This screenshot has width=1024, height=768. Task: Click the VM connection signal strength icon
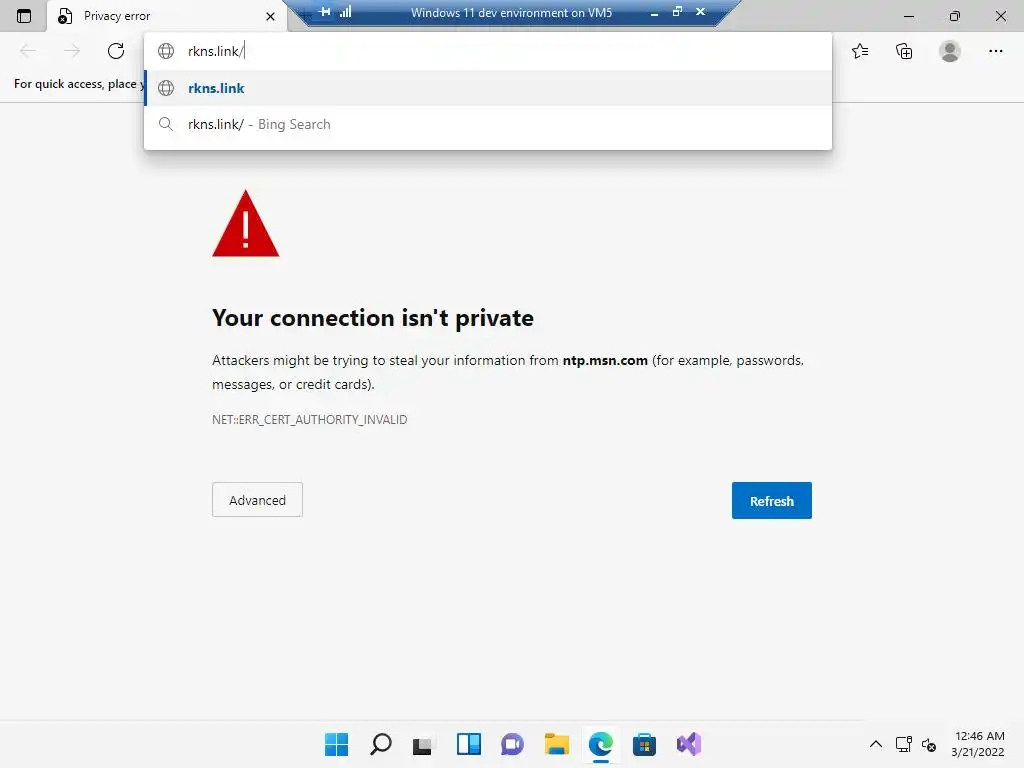345,12
